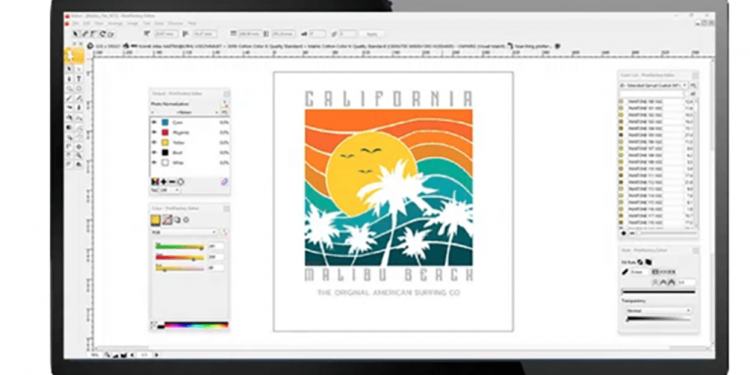Open the second menu in the menu bar

[x=87, y=23]
